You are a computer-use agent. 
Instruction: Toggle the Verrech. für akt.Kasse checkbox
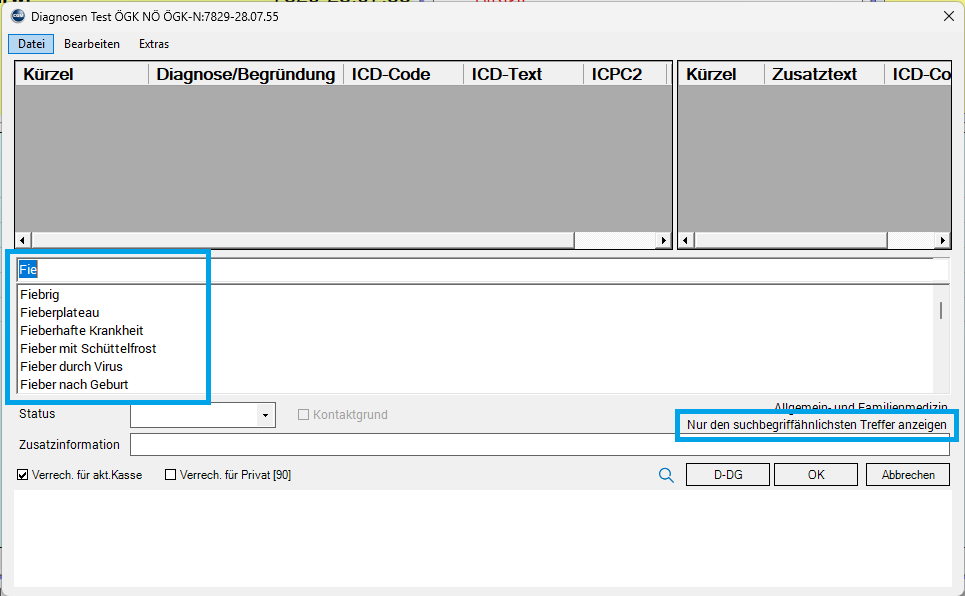[23, 475]
